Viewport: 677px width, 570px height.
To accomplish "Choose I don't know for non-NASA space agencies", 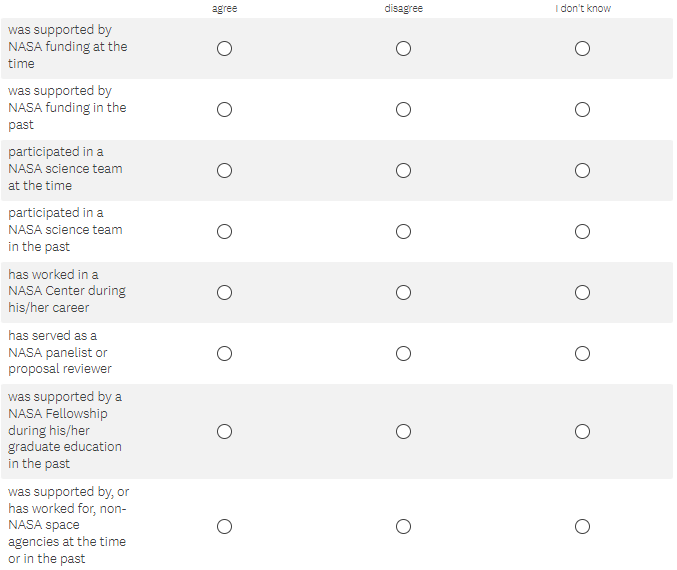I will coord(582,526).
